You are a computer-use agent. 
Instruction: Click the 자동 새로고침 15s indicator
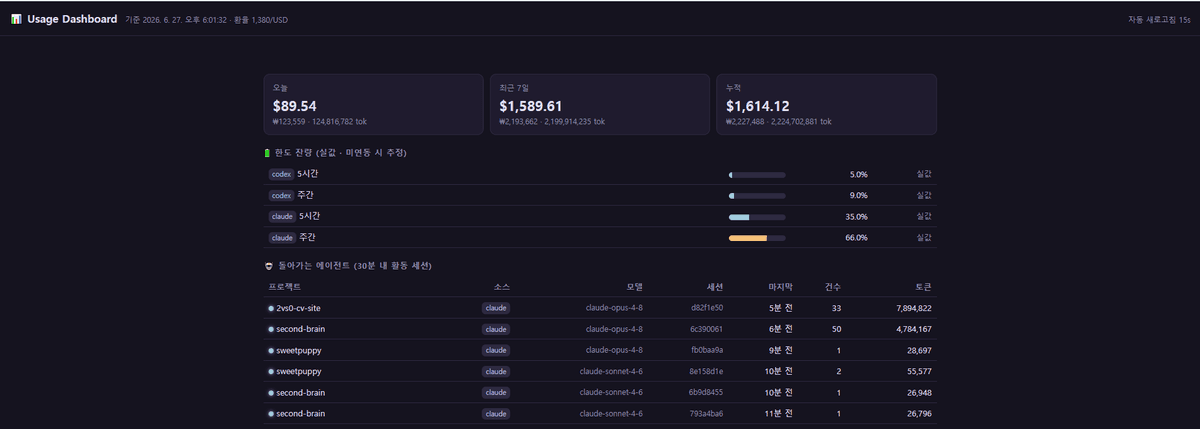[1159, 19]
